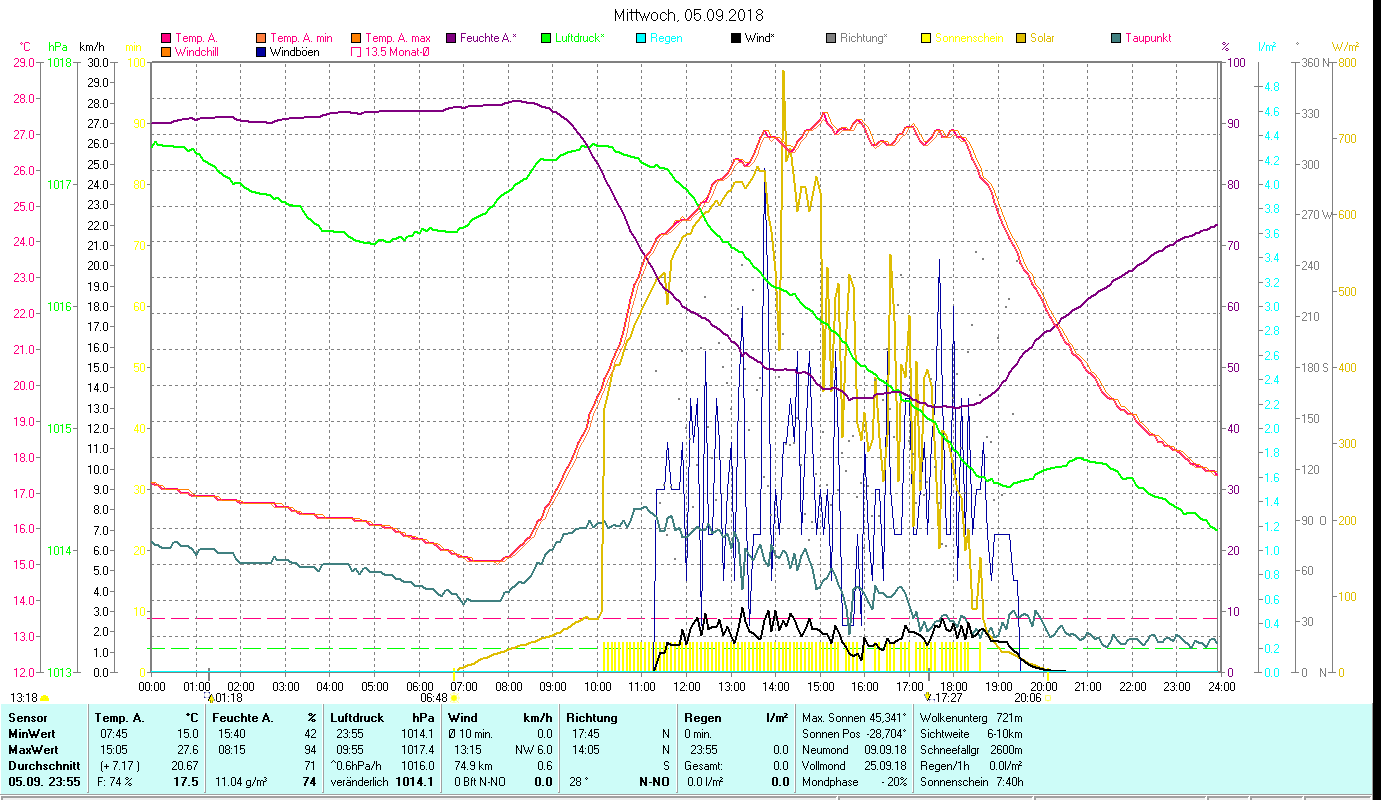This screenshot has height=800, width=1381.
Task: Click the sunset marker above 20:06
Action: [1047, 697]
